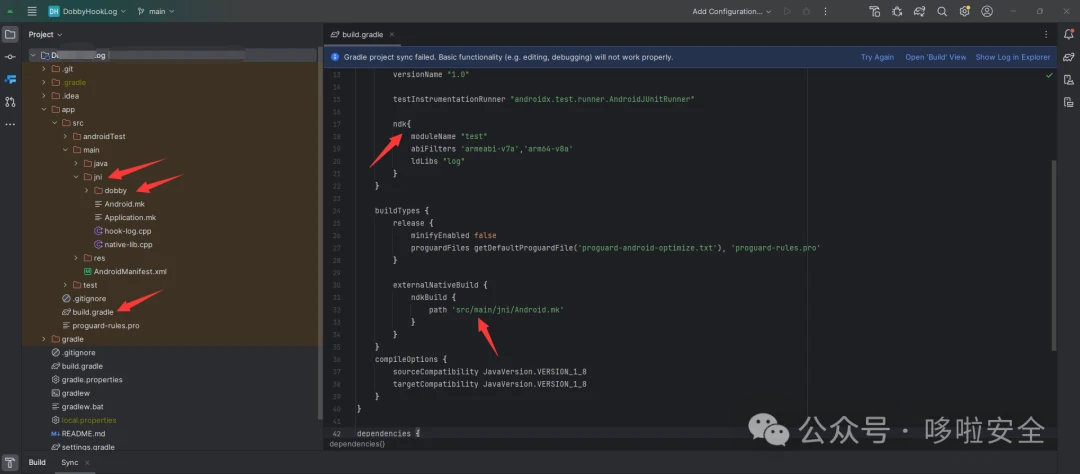Select Android.mk in project tree
Screen dimensions: 1080x474
point(125,204)
